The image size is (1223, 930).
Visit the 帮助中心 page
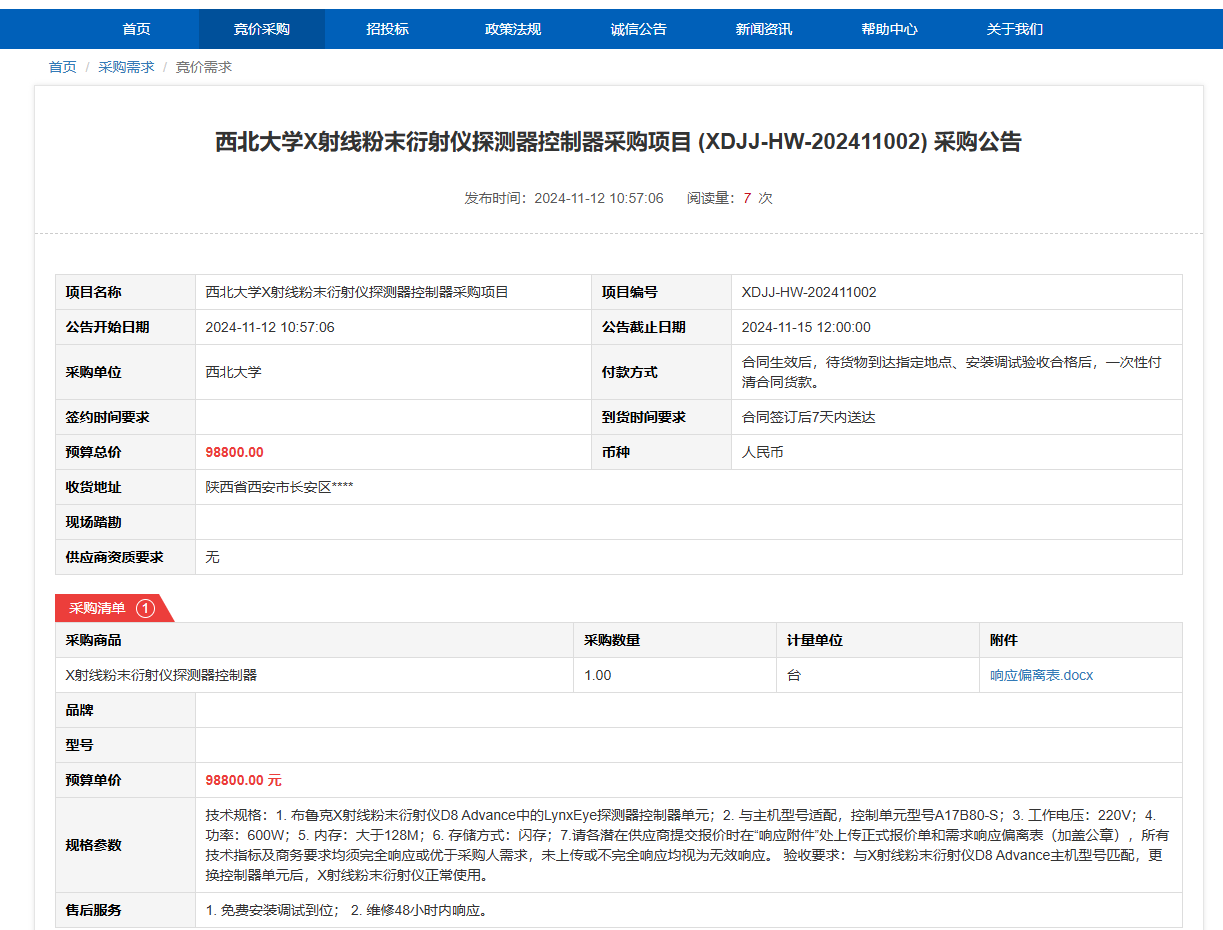(889, 29)
